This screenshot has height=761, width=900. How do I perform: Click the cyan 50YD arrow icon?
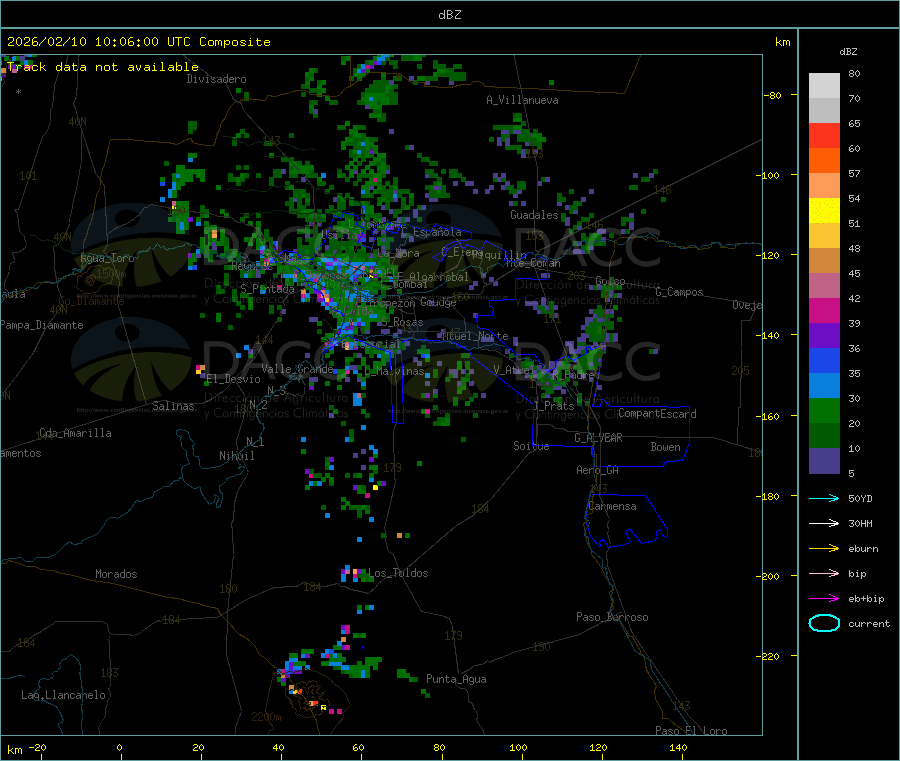click(824, 498)
